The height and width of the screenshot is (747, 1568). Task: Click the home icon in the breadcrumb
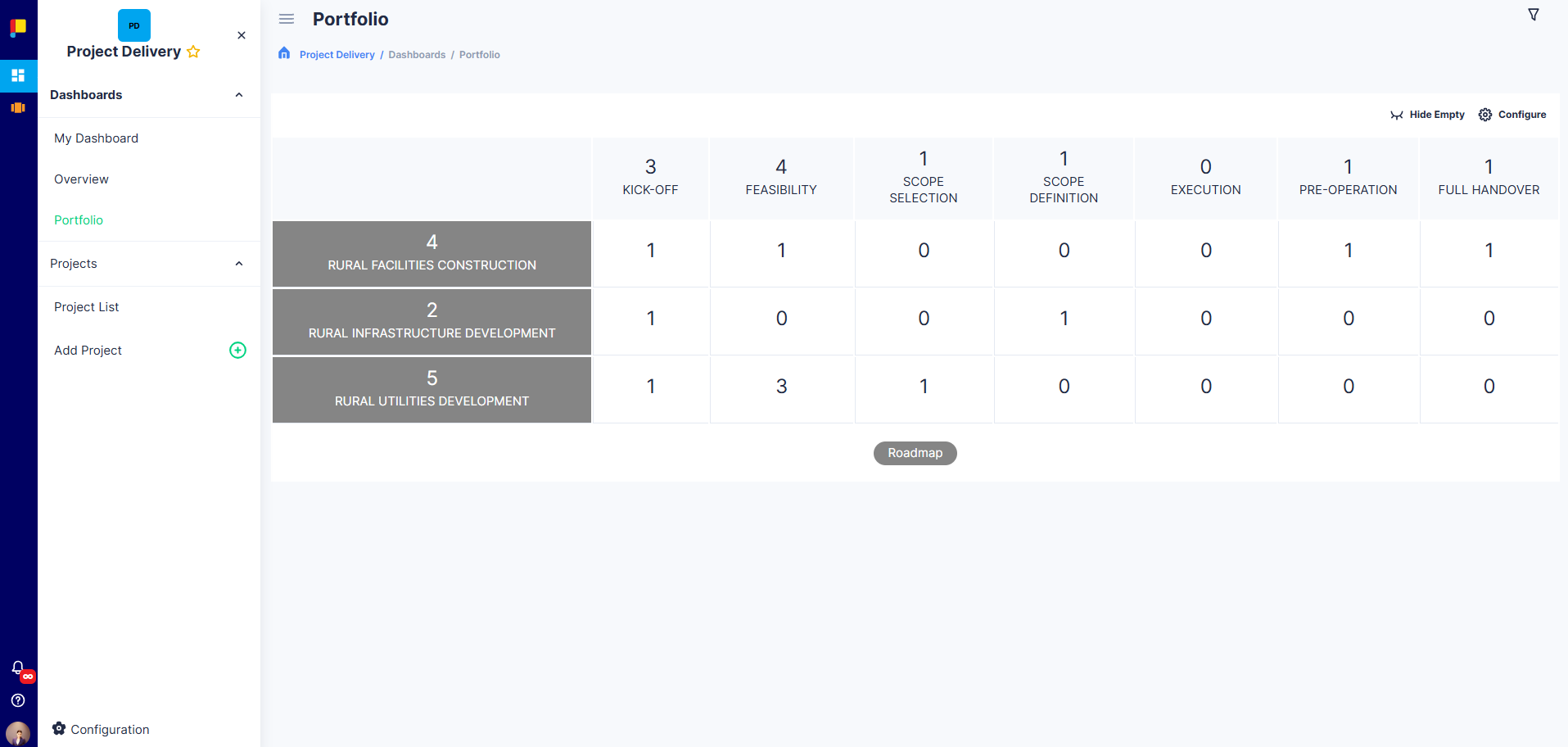(x=284, y=53)
